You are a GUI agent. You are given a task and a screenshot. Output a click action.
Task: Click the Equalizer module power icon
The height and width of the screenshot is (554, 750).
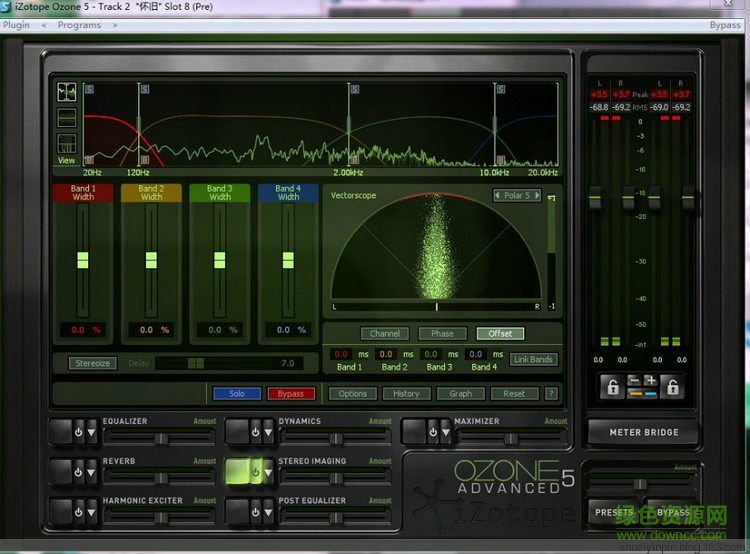[77, 432]
